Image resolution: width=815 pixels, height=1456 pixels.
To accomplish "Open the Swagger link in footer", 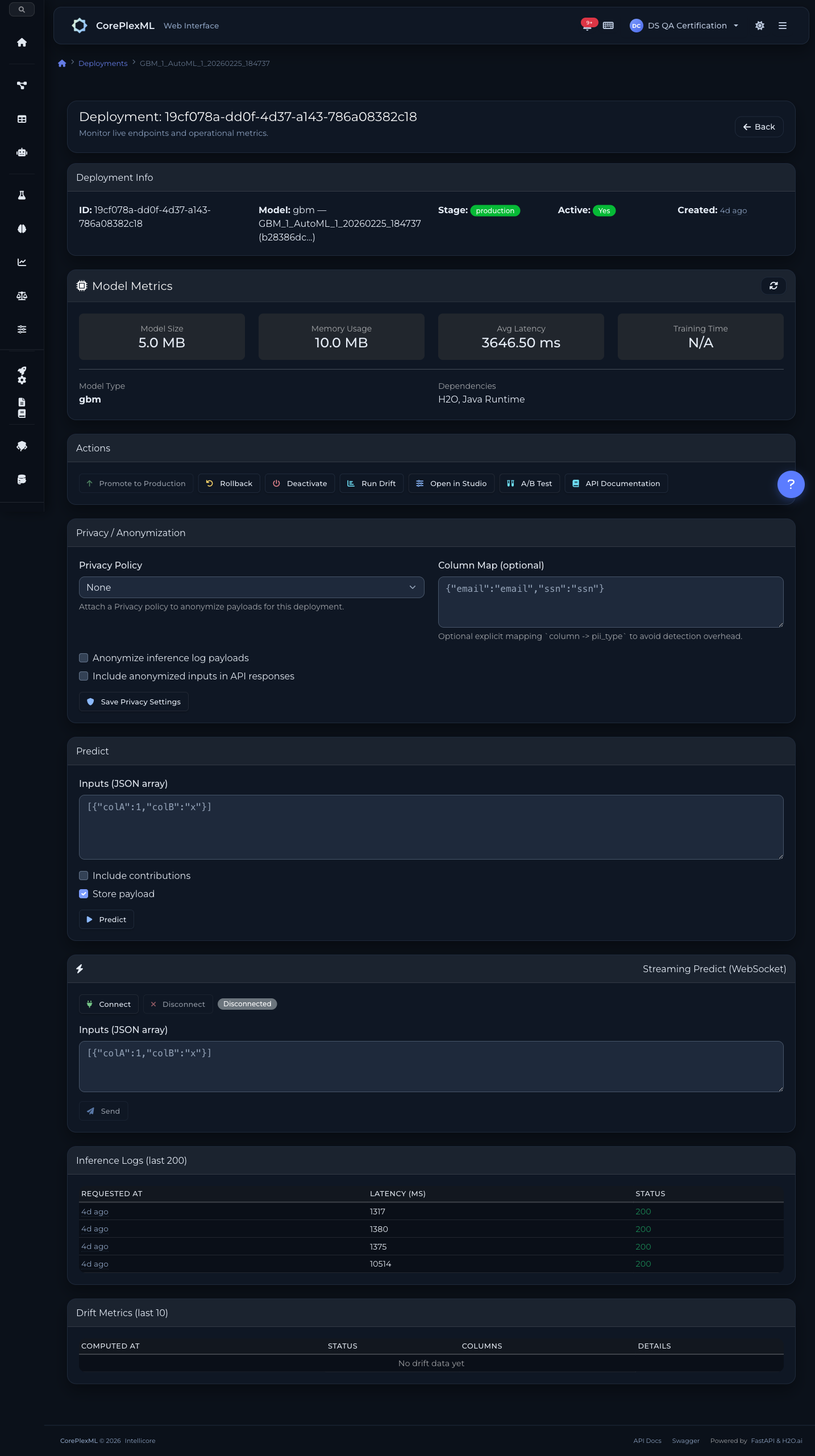I will coord(685,1441).
